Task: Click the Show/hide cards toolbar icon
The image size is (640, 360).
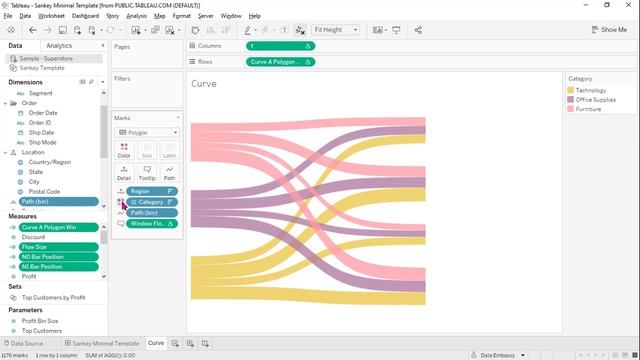Action: tap(378, 30)
